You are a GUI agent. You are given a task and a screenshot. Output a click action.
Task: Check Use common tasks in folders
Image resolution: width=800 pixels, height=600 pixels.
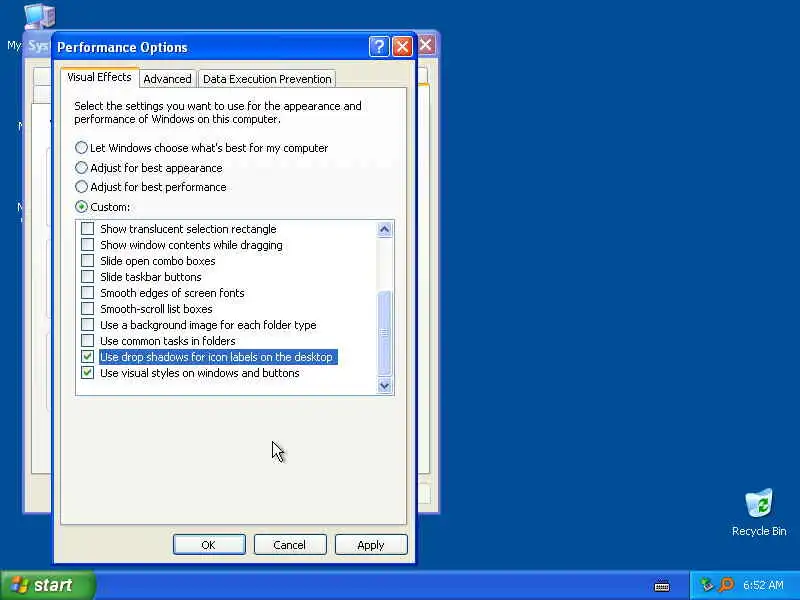pos(88,340)
